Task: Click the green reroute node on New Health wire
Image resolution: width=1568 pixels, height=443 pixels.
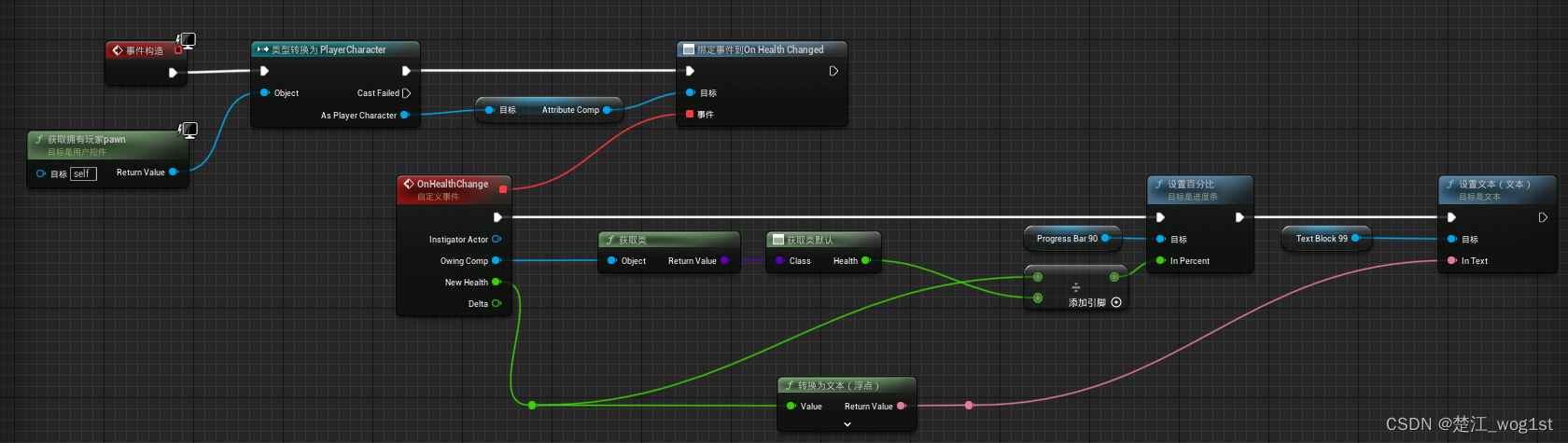Action: 532,405
